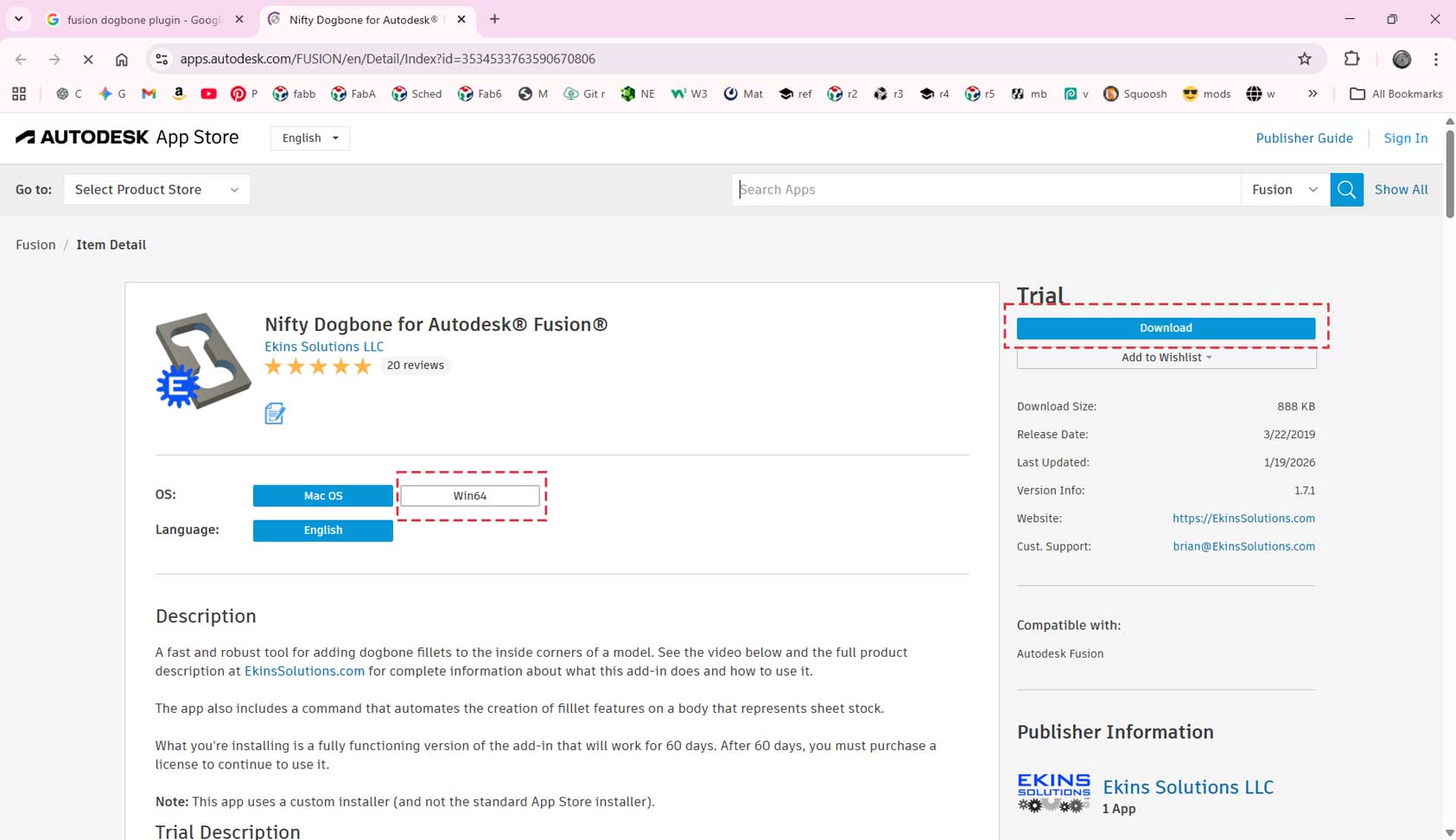Click the Sign In link

pyautogui.click(x=1405, y=138)
